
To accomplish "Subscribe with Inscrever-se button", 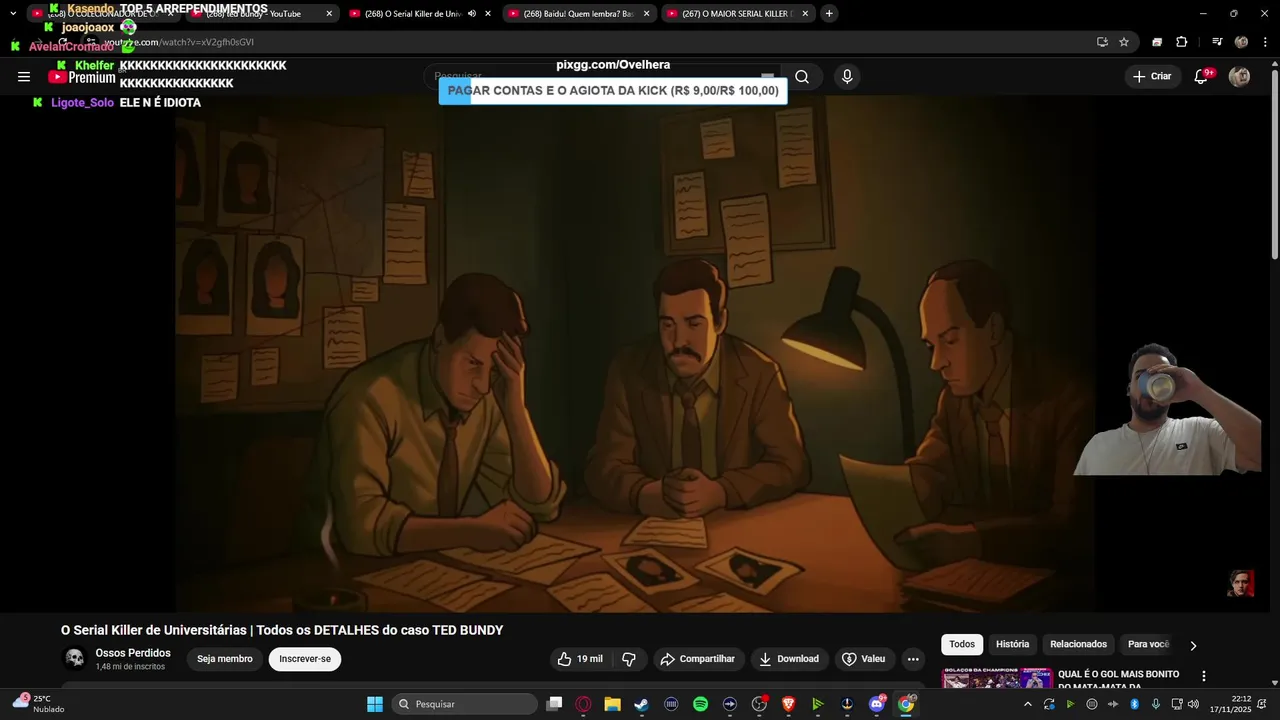I will 305,659.
